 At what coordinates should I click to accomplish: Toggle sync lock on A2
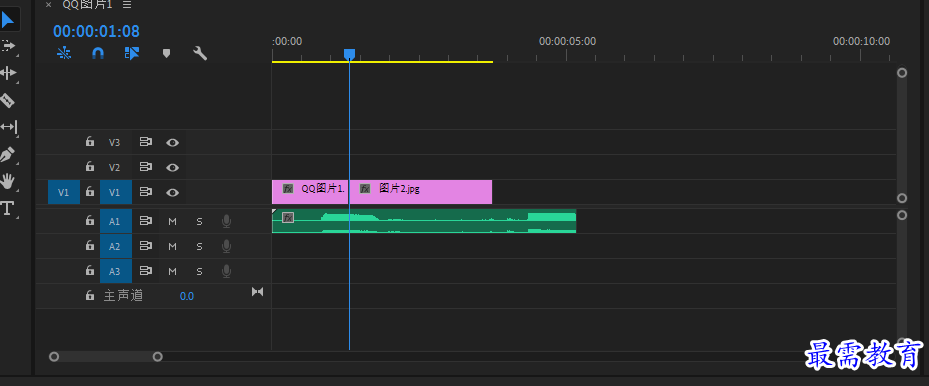pyautogui.click(x=146, y=246)
